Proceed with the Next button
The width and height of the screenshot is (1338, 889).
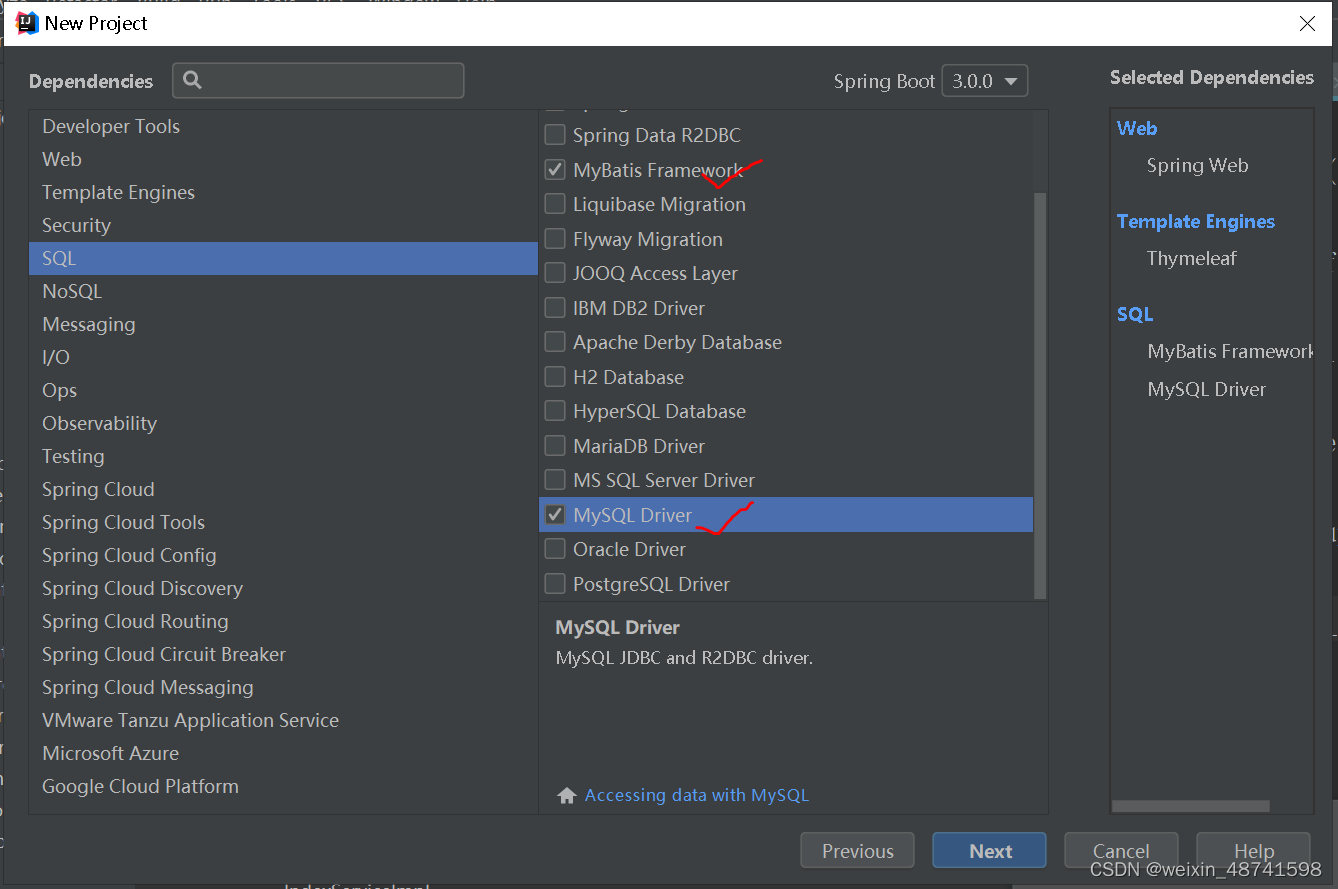tap(990, 851)
